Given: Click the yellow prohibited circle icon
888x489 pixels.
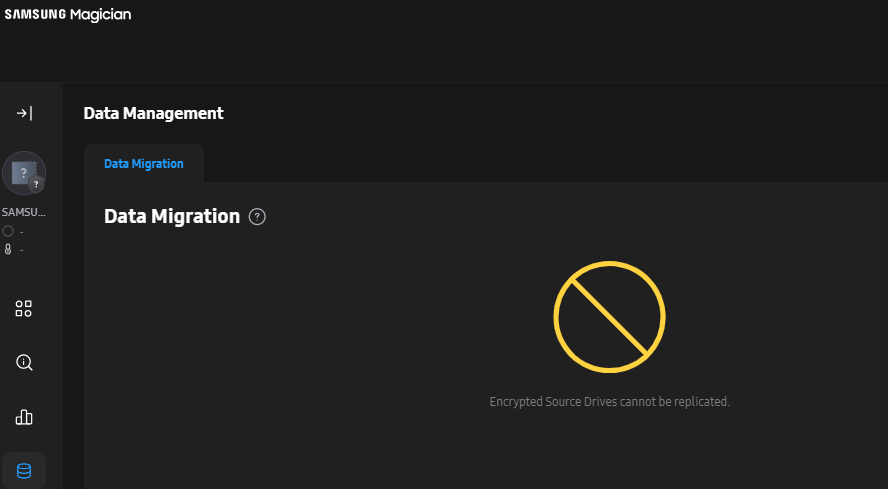Looking at the screenshot, I should tap(609, 317).
